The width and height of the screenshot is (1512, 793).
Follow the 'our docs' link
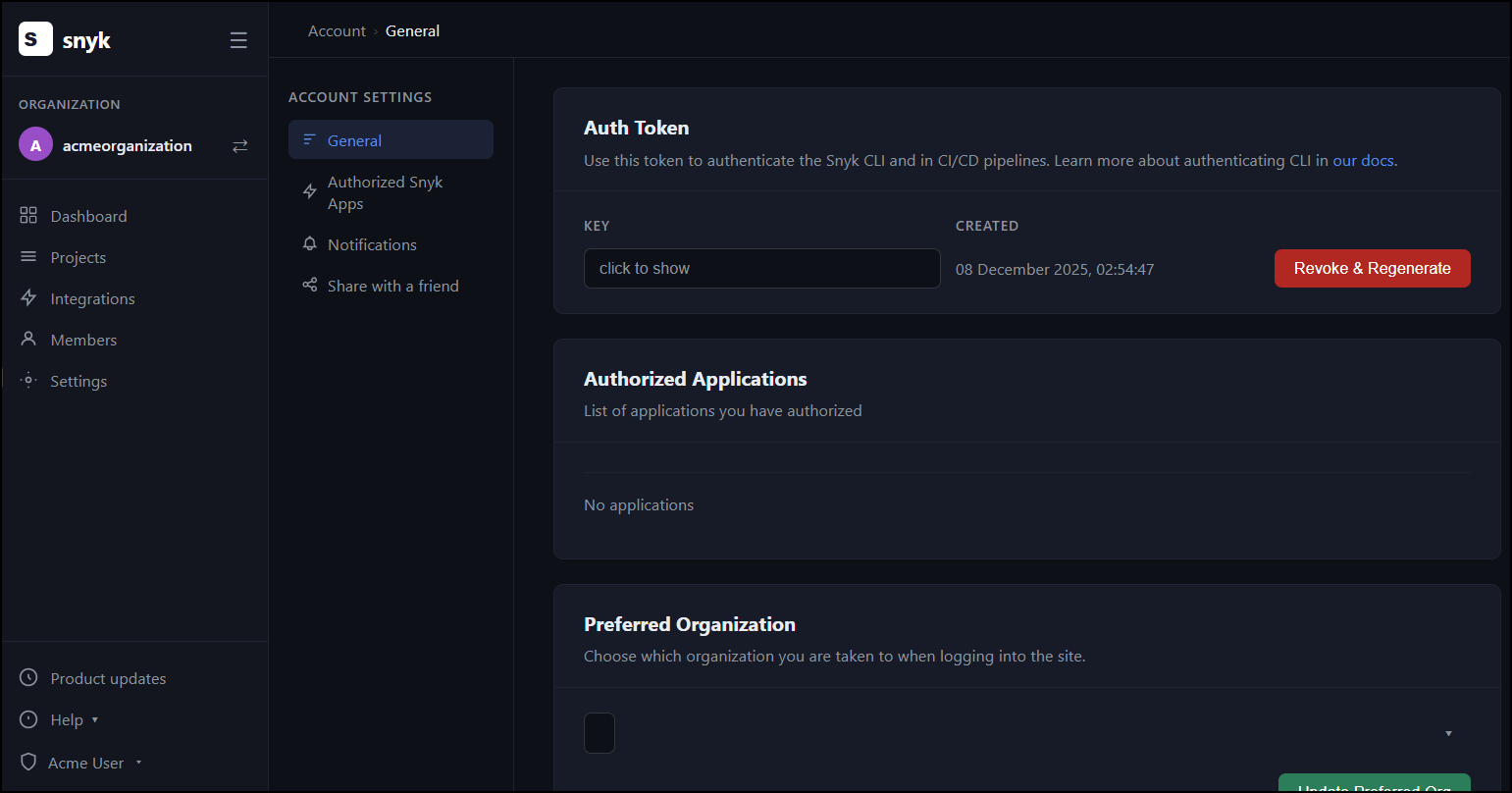coord(1363,160)
